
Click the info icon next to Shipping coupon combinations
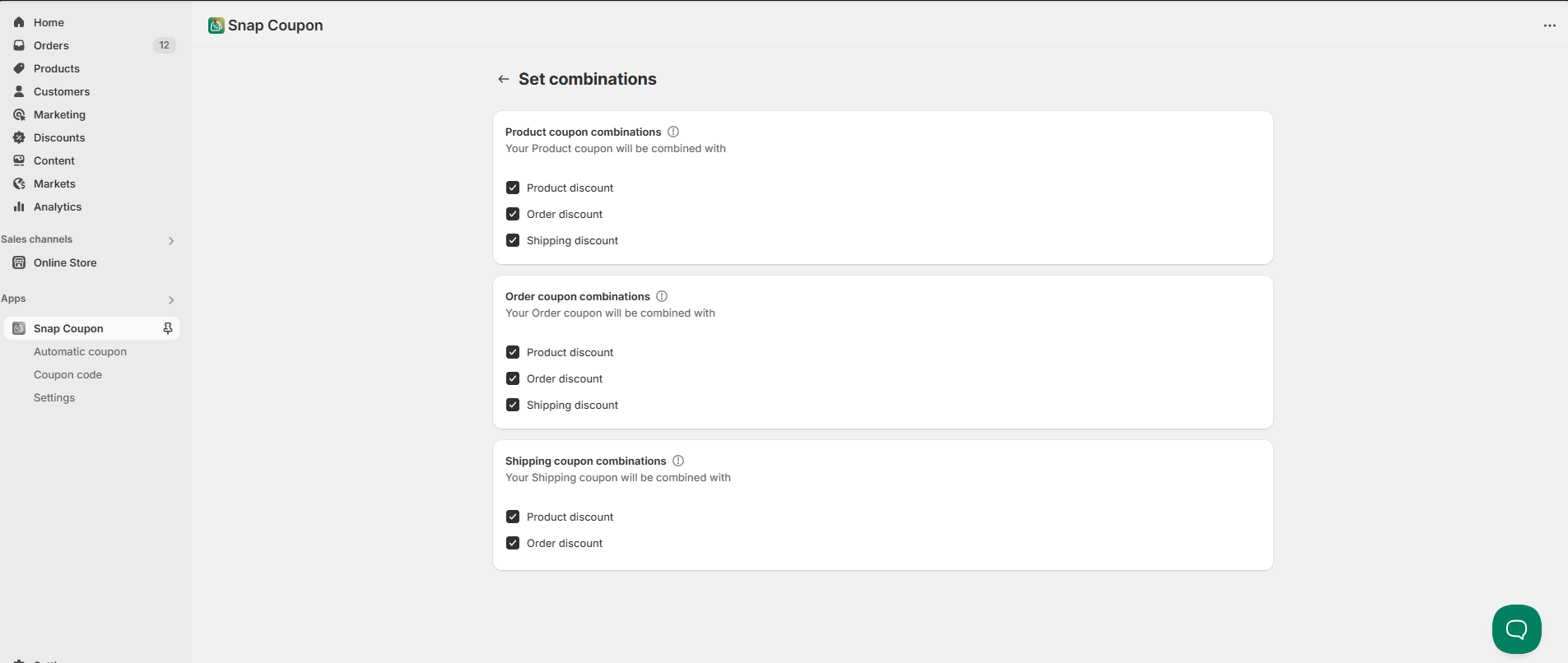(678, 461)
